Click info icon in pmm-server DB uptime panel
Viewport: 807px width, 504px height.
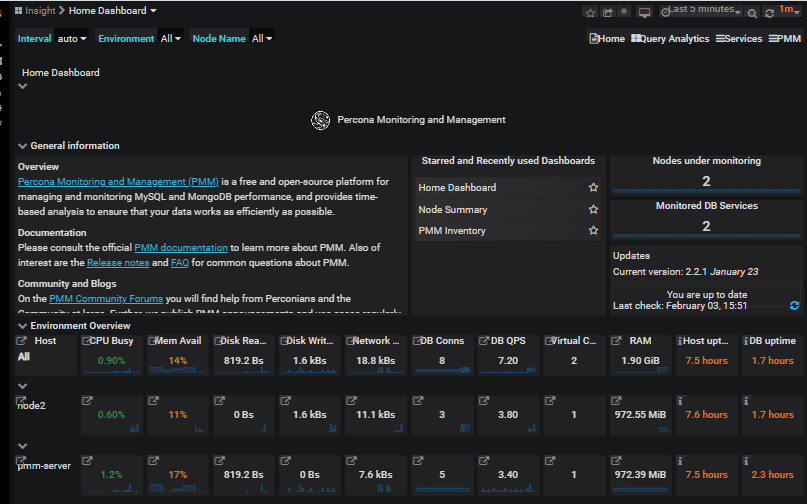(746, 461)
